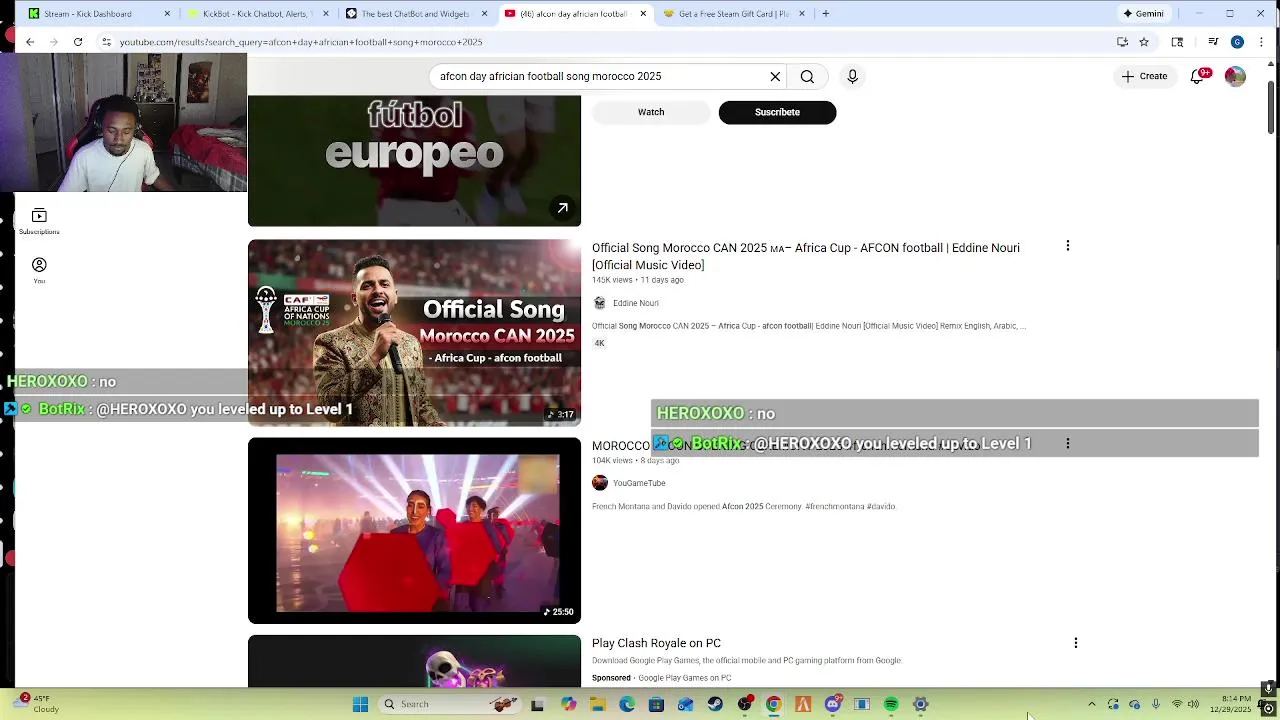
Task: Show hidden system tray icons
Action: (x=1092, y=704)
